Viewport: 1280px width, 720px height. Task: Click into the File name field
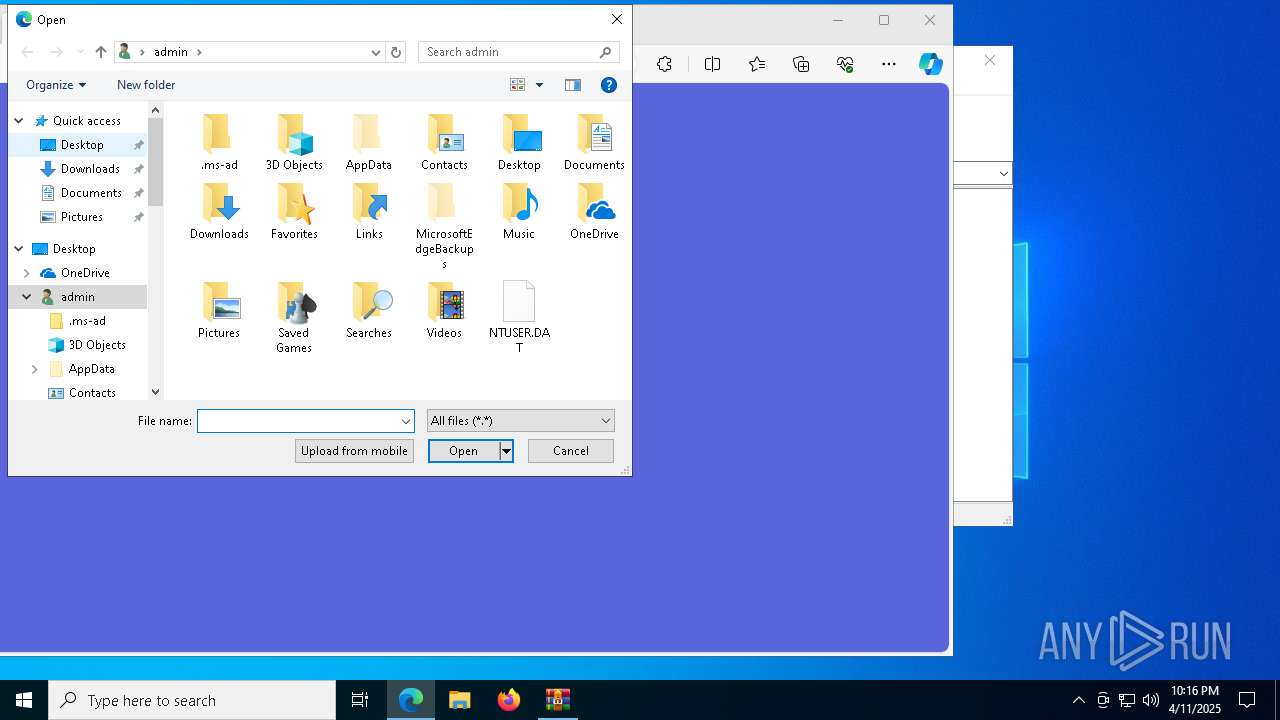click(x=298, y=421)
